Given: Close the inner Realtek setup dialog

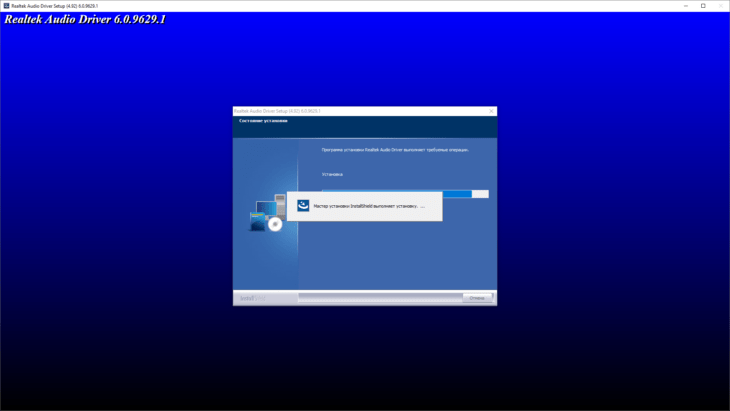Looking at the screenshot, I should click(491, 111).
